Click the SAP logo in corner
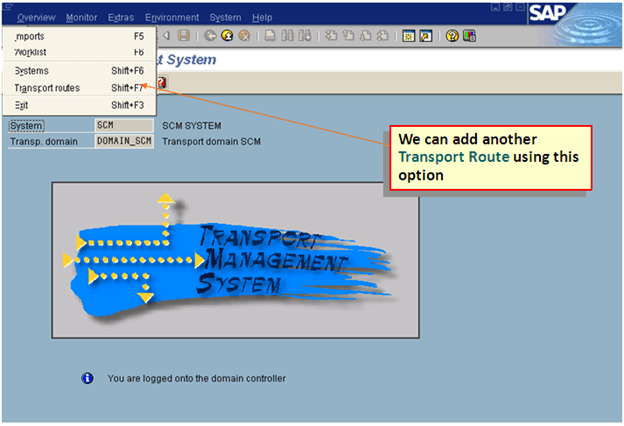Viewport: 624px width, 426px height. (x=548, y=14)
